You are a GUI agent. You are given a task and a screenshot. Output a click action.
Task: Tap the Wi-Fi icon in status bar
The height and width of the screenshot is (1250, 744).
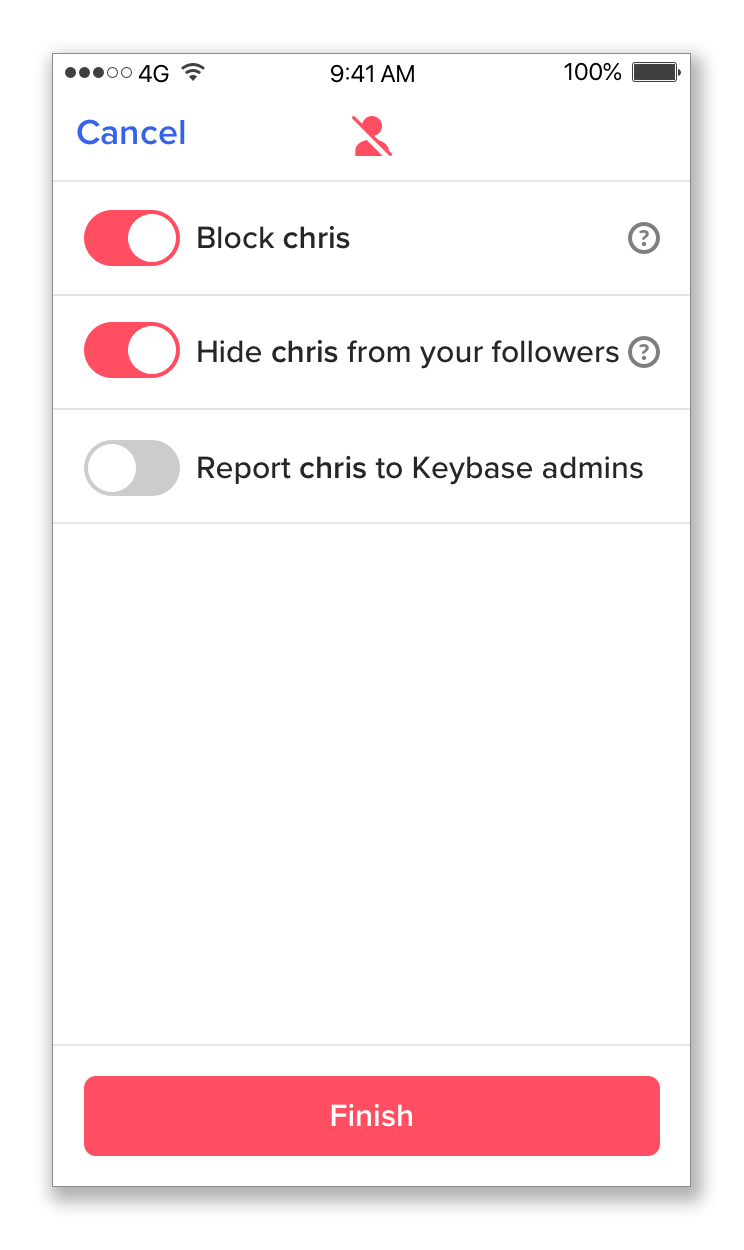pos(193,73)
